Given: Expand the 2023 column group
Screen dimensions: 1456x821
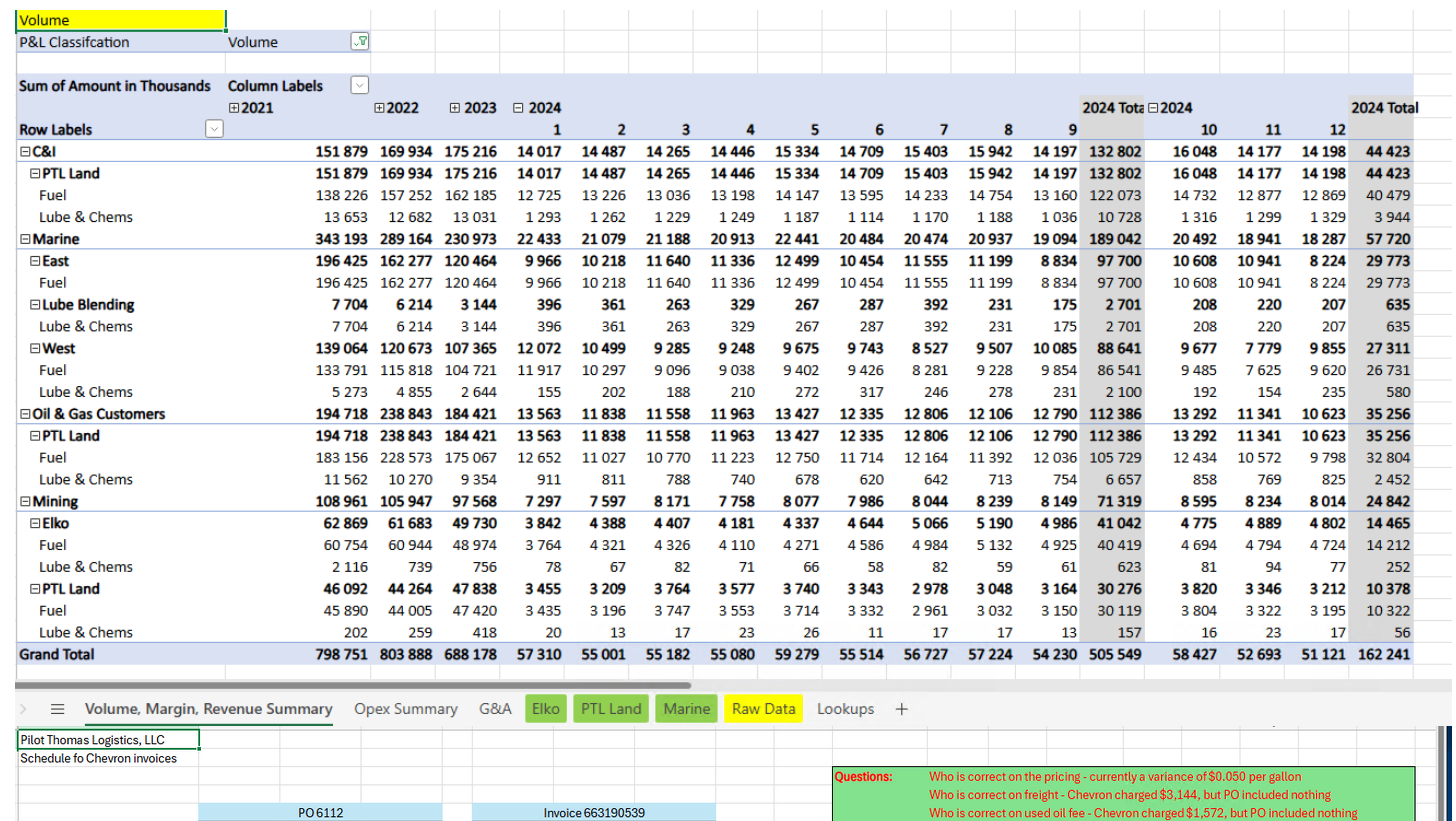Looking at the screenshot, I should [x=455, y=108].
